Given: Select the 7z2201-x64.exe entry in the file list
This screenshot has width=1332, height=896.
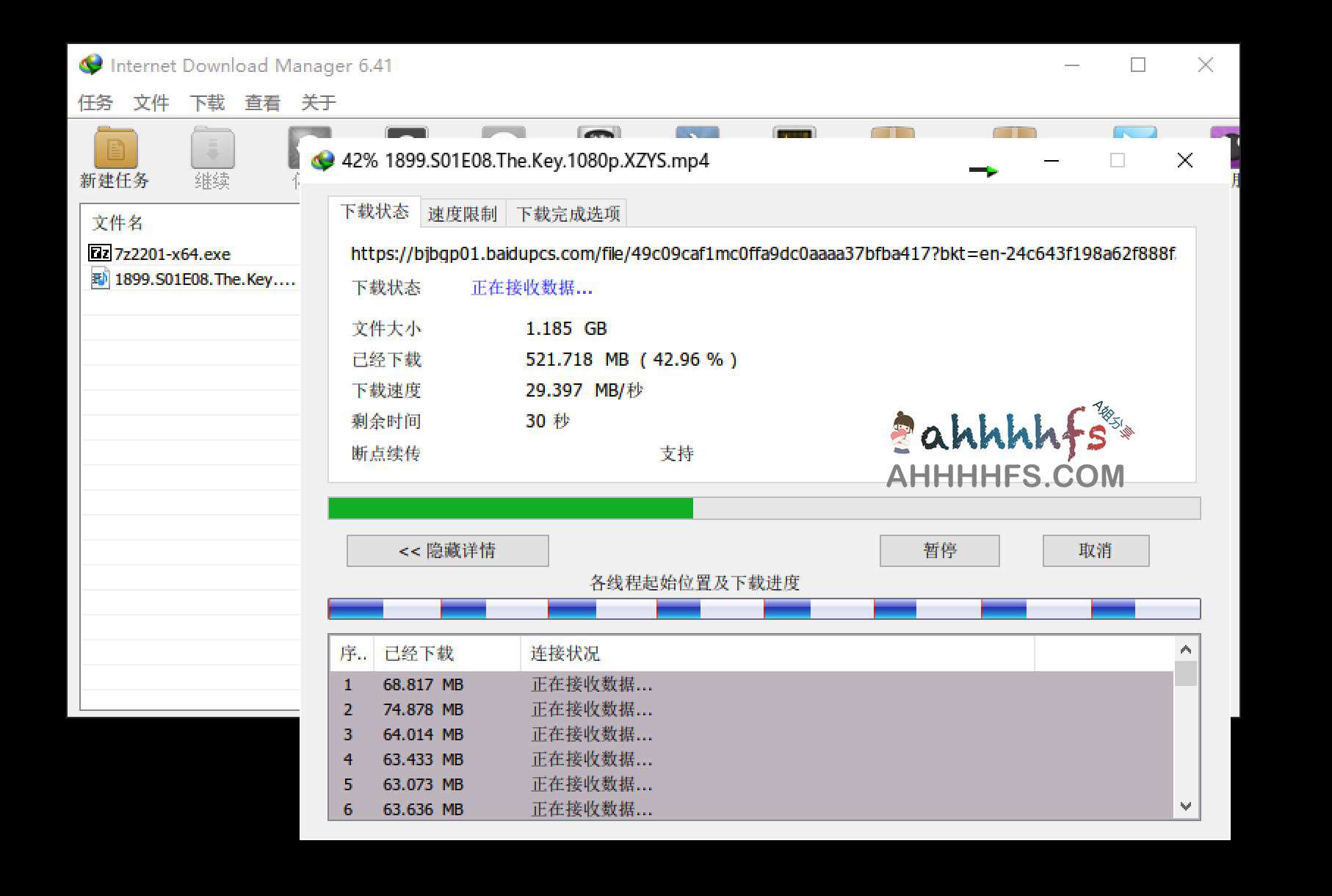Looking at the screenshot, I should (173, 253).
